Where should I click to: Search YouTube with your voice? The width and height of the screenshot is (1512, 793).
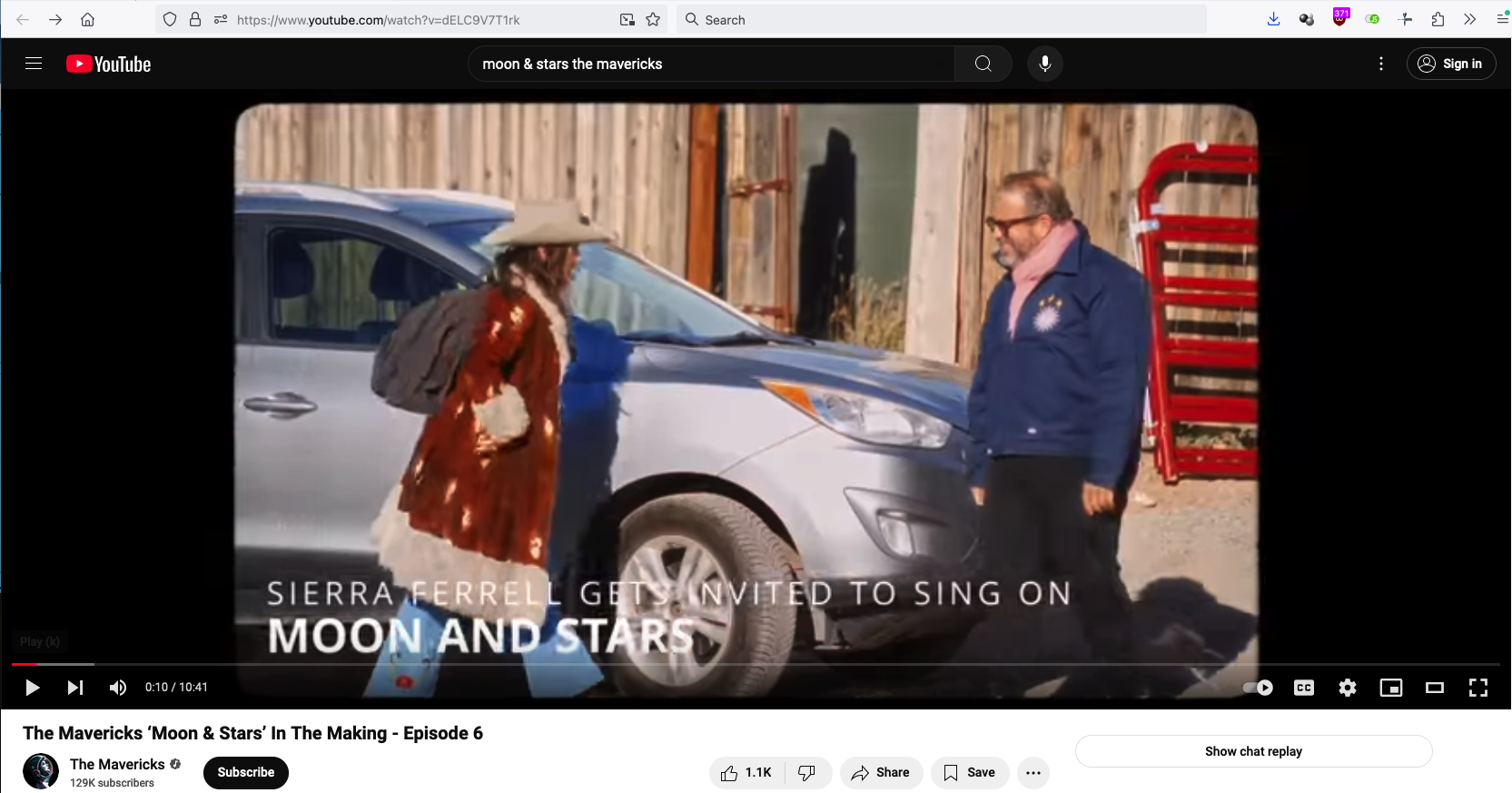[1045, 64]
